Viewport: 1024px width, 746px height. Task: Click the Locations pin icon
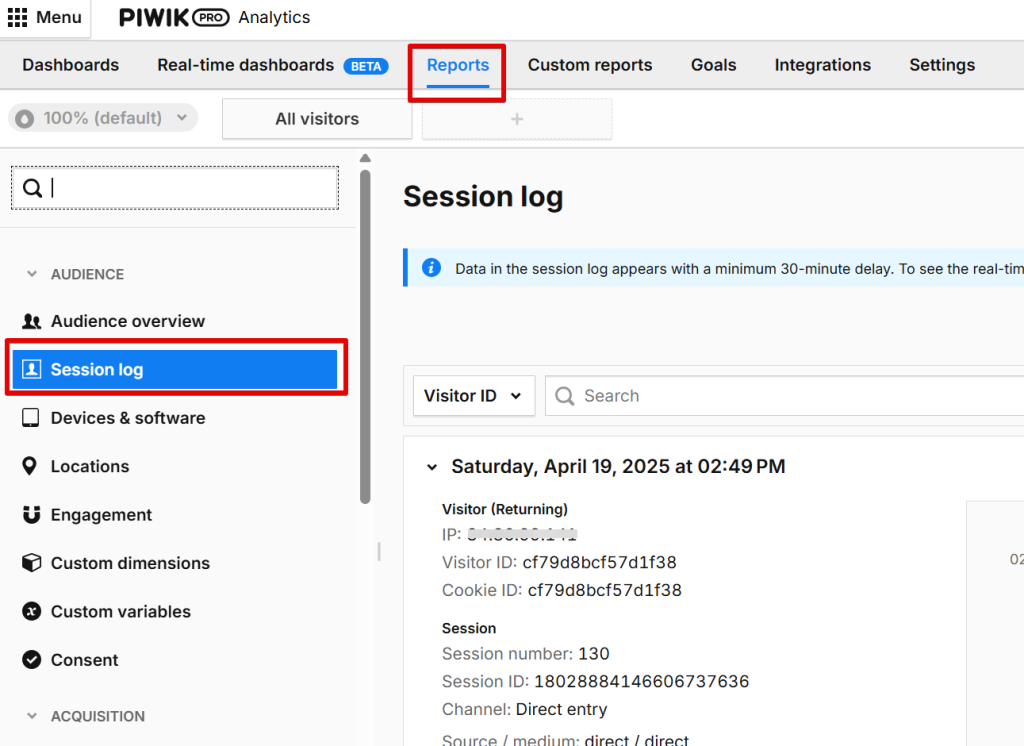(32, 466)
